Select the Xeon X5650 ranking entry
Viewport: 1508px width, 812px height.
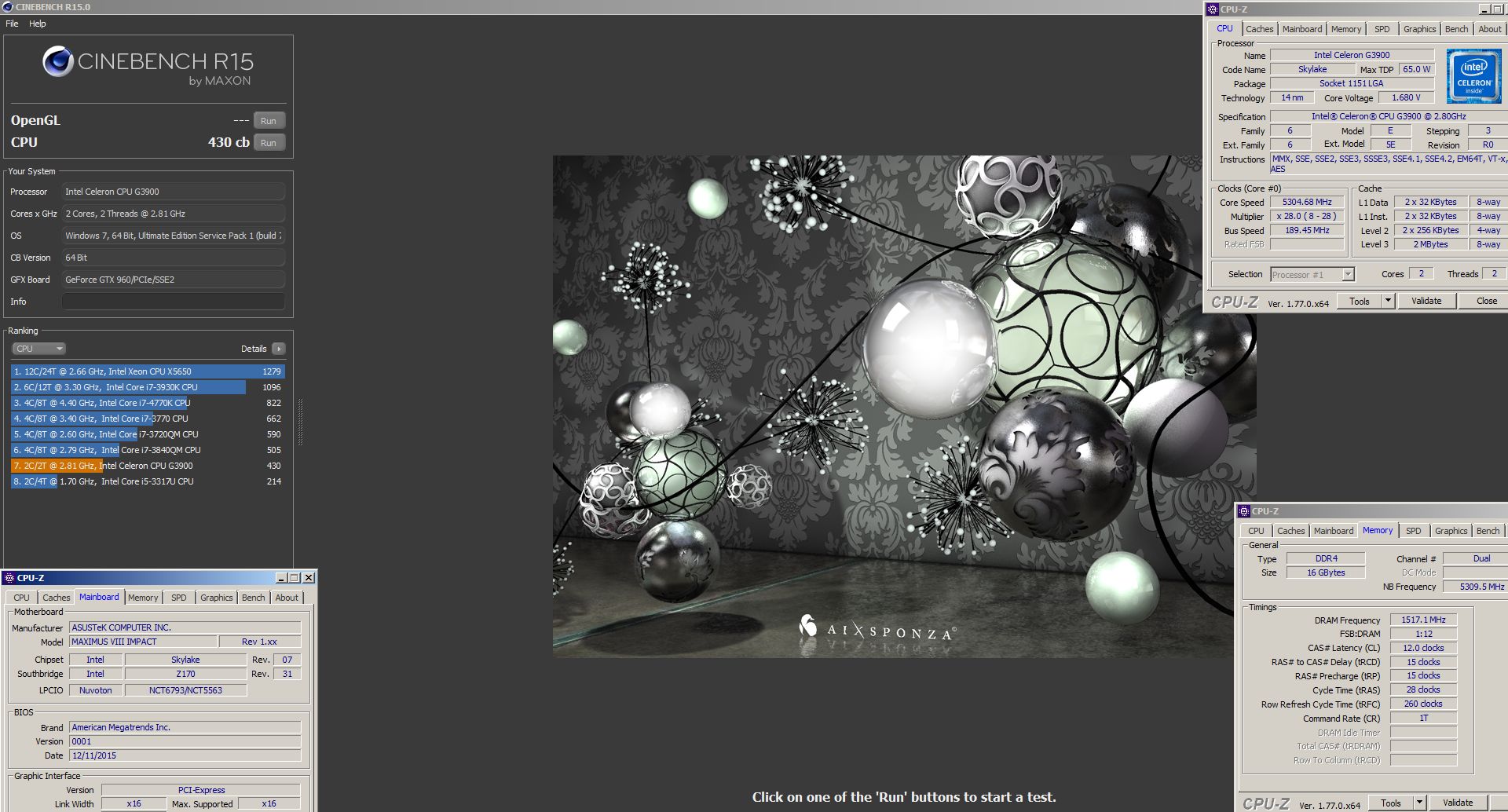click(148, 371)
